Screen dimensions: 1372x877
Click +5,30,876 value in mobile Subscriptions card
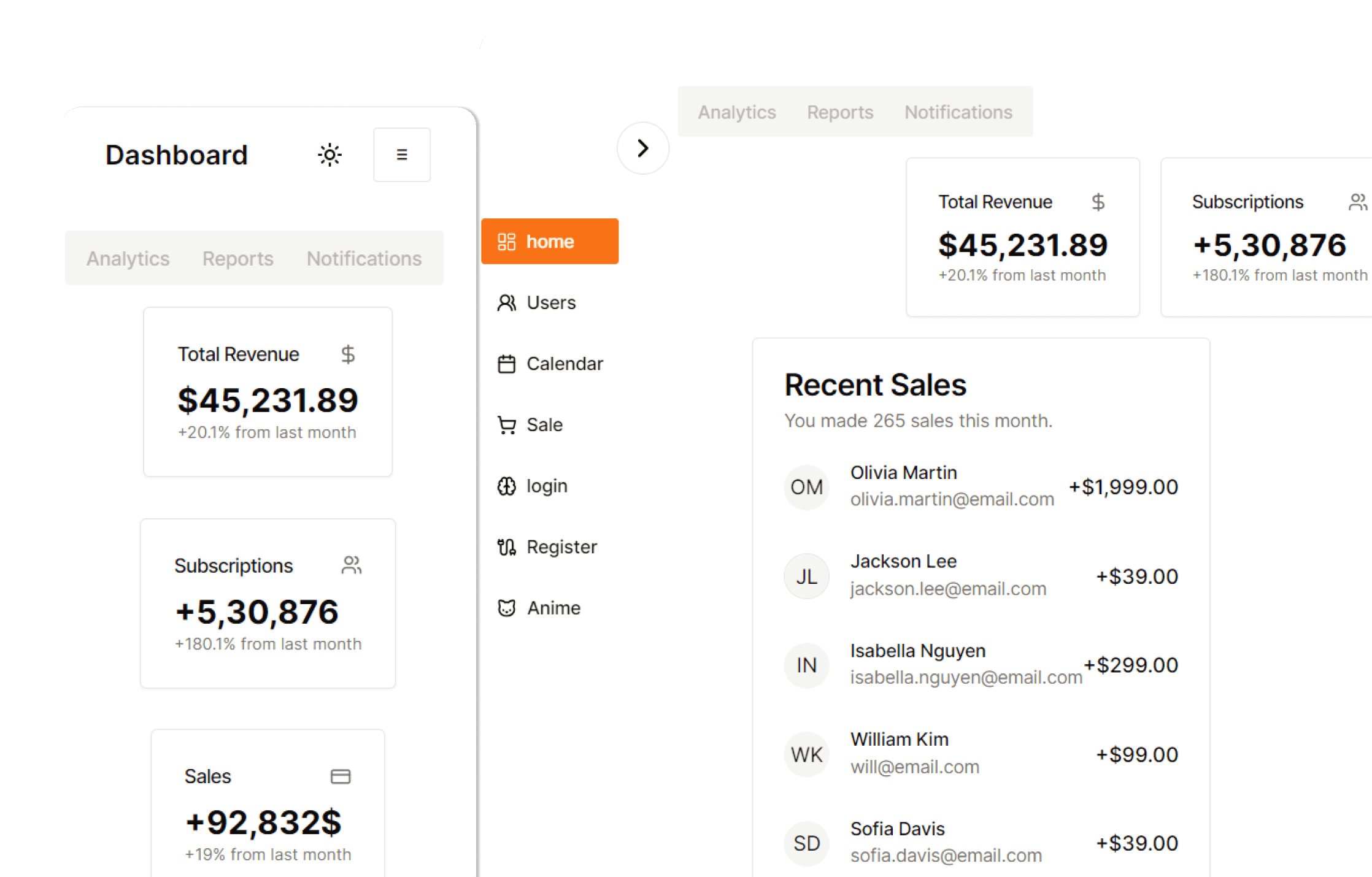[x=256, y=611]
